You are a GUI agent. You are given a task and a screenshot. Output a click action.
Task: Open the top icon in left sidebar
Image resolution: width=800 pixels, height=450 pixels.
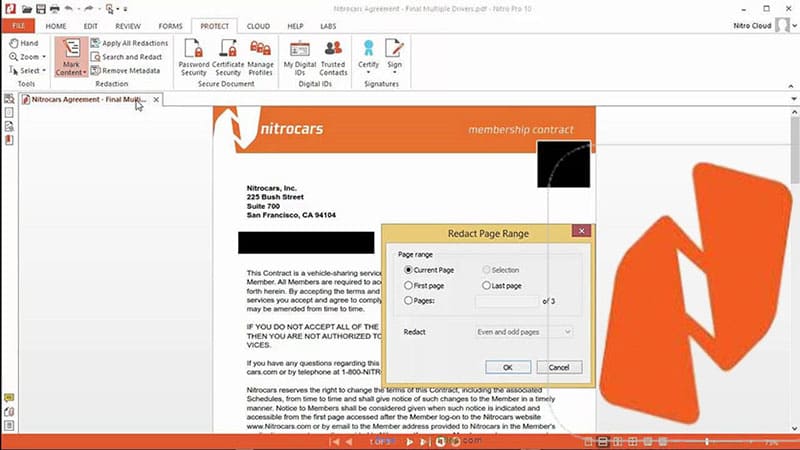pos(9,99)
